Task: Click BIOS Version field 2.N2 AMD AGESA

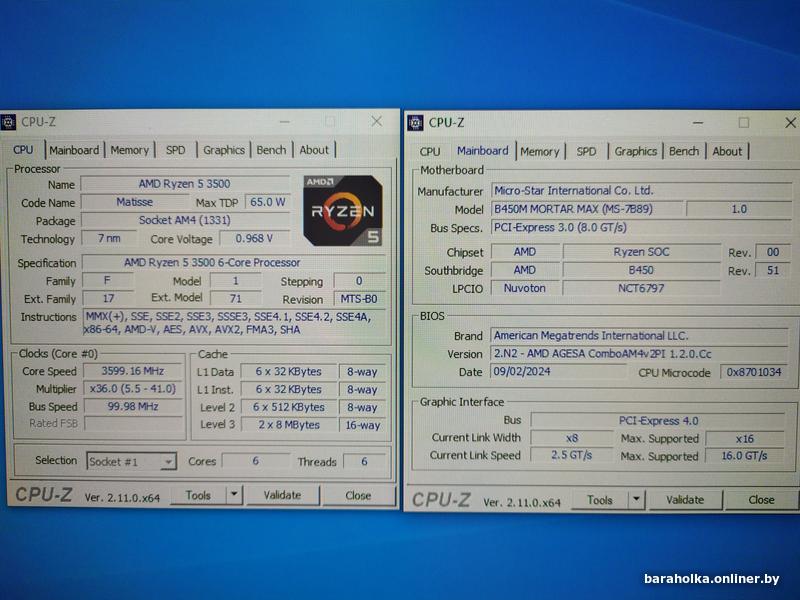Action: coord(640,354)
